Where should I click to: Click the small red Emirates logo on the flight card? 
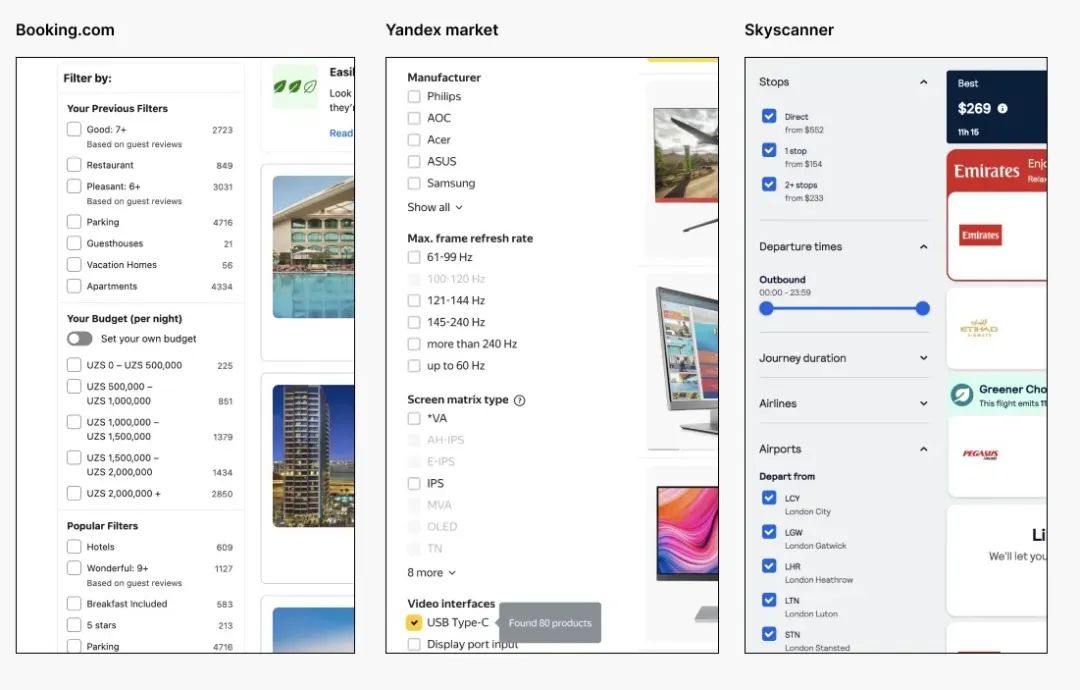pos(980,236)
